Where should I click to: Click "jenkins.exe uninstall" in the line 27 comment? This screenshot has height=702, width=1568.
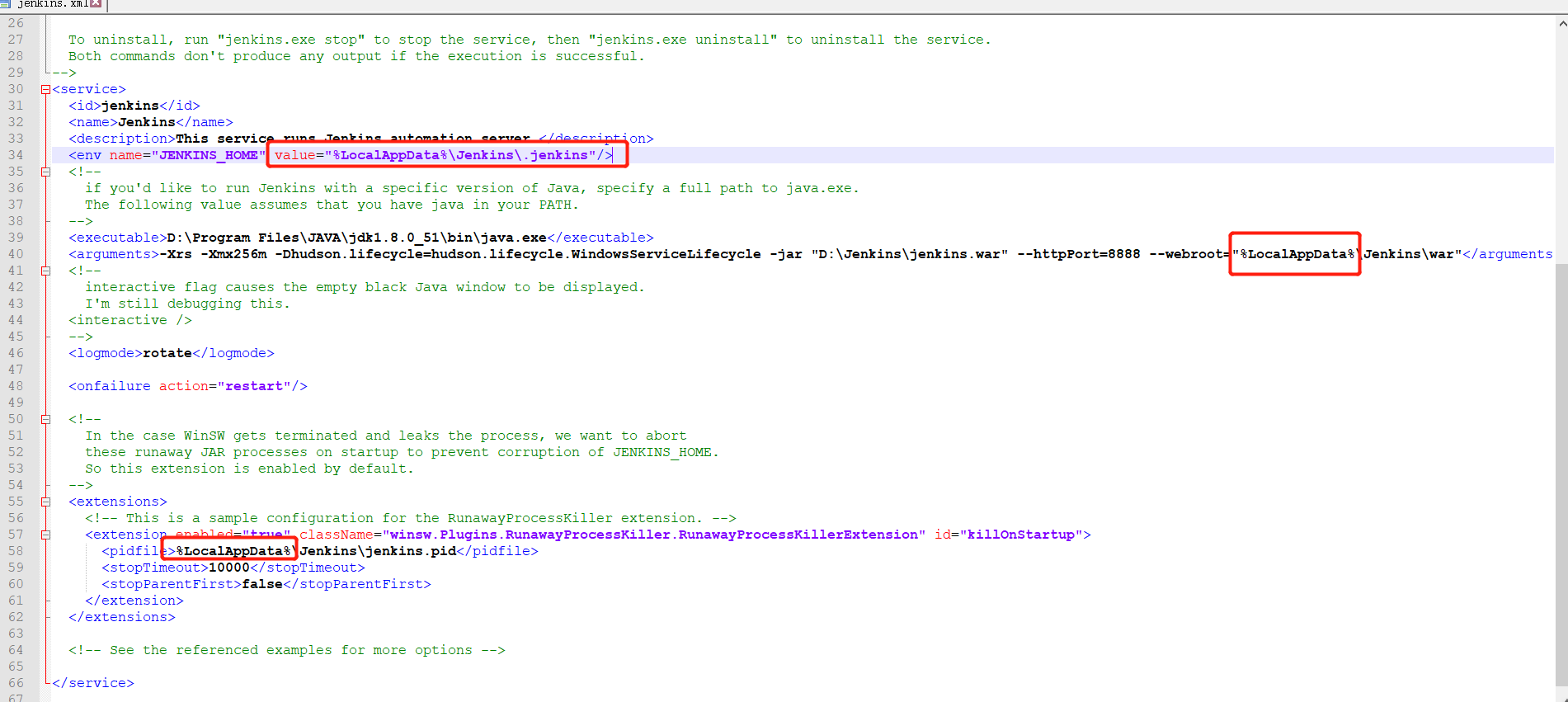[x=683, y=40]
